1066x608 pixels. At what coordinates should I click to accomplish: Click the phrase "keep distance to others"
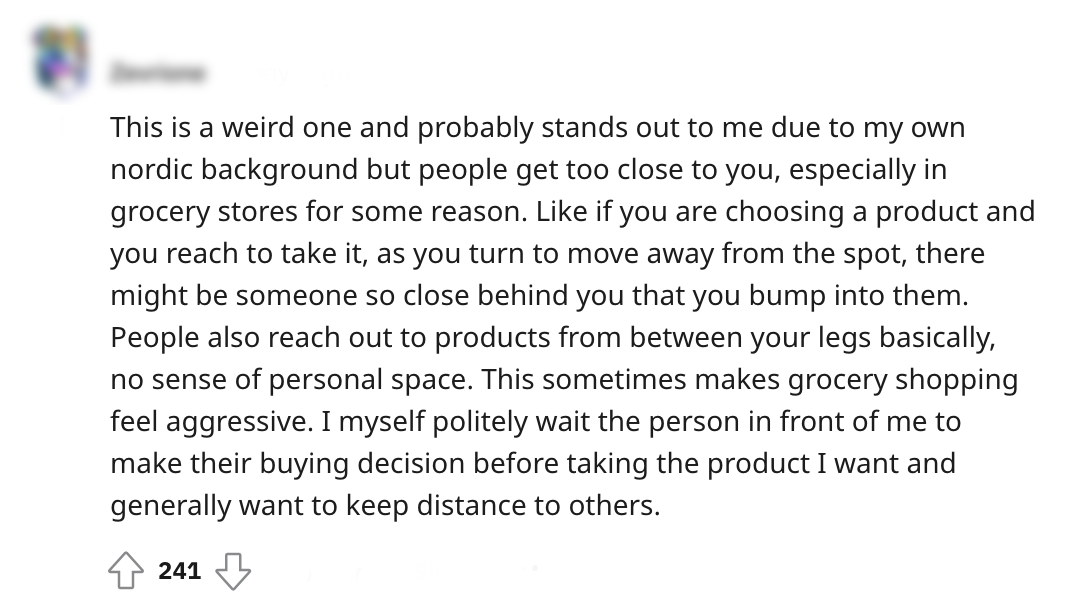(503, 506)
